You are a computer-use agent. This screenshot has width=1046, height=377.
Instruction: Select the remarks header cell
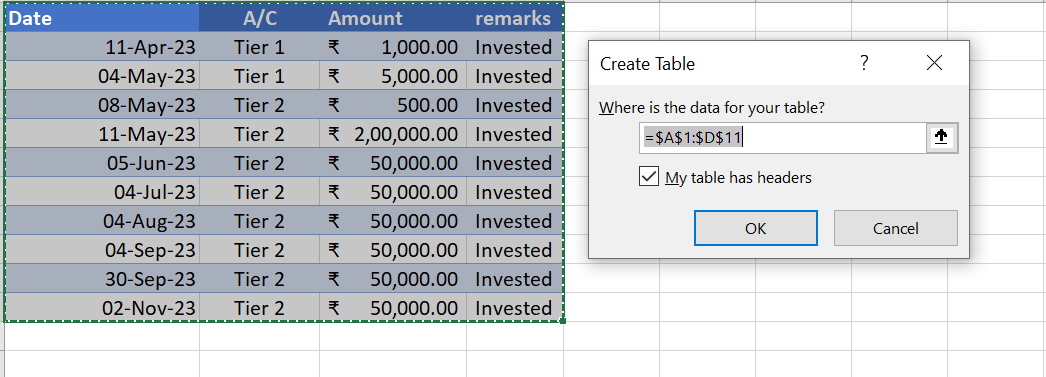tap(514, 18)
